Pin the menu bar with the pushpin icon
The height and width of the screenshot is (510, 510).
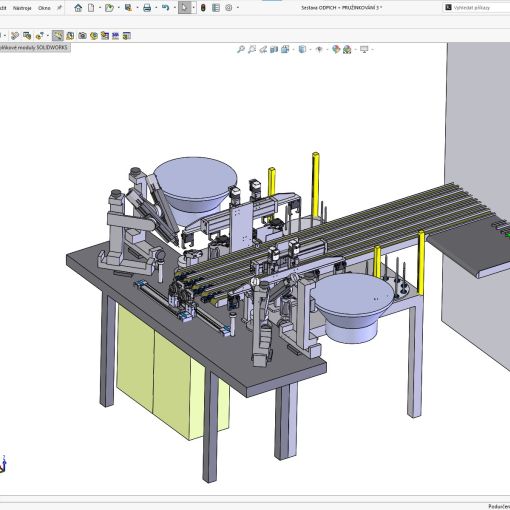[x=59, y=8]
